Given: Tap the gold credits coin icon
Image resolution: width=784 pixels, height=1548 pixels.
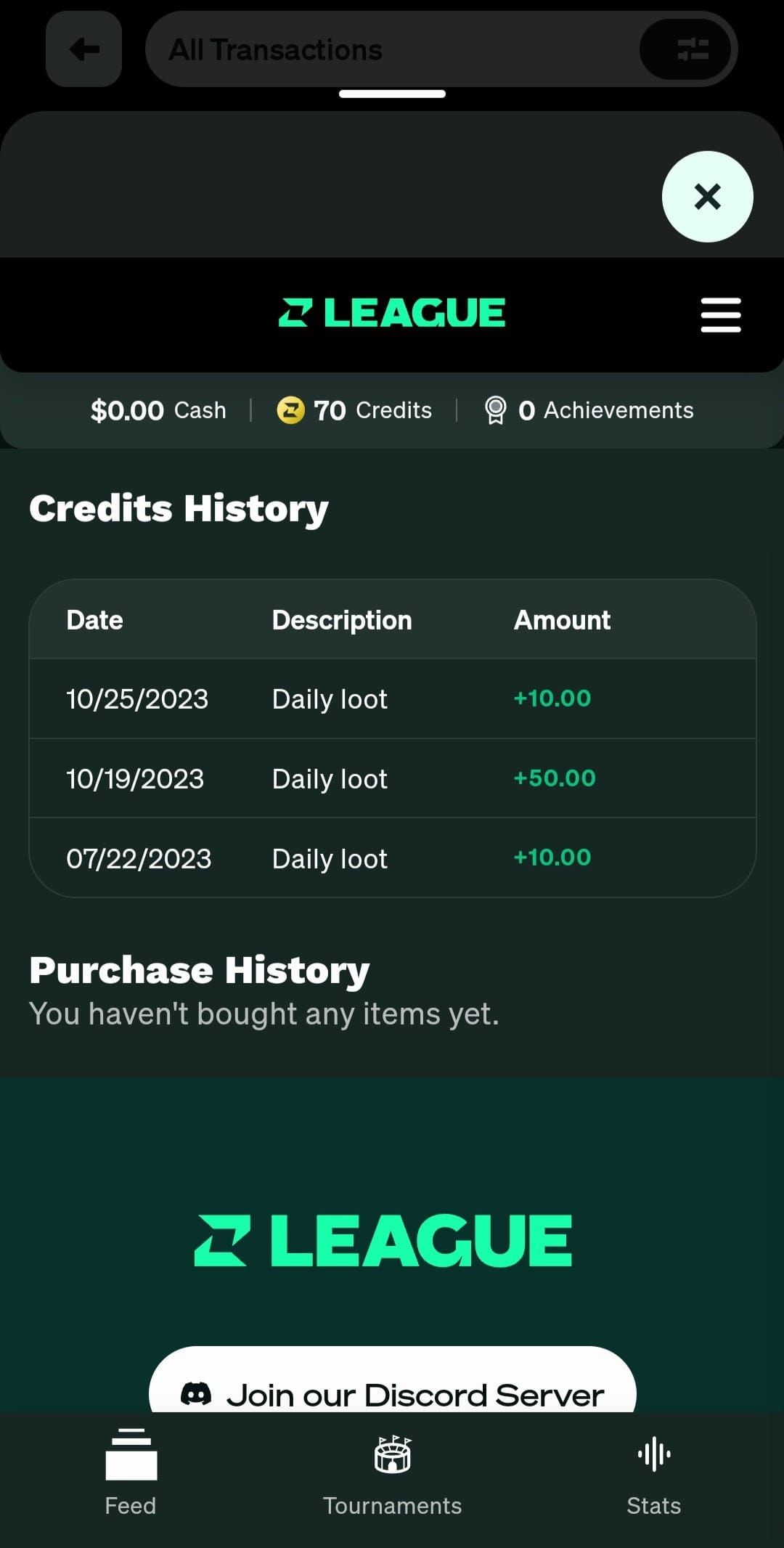Looking at the screenshot, I should pyautogui.click(x=290, y=410).
